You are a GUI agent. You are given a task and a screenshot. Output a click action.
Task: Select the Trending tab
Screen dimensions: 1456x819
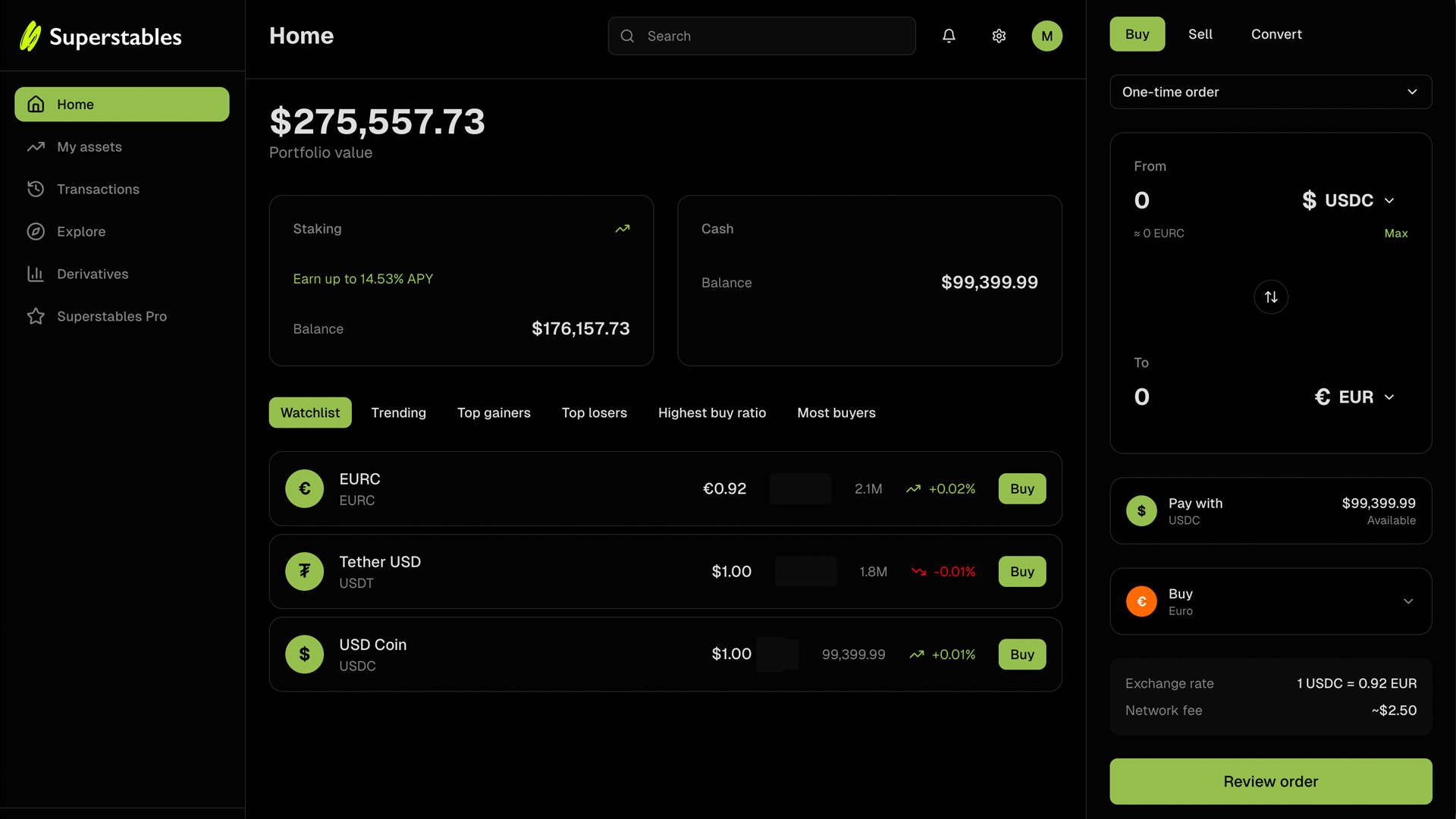(x=398, y=413)
